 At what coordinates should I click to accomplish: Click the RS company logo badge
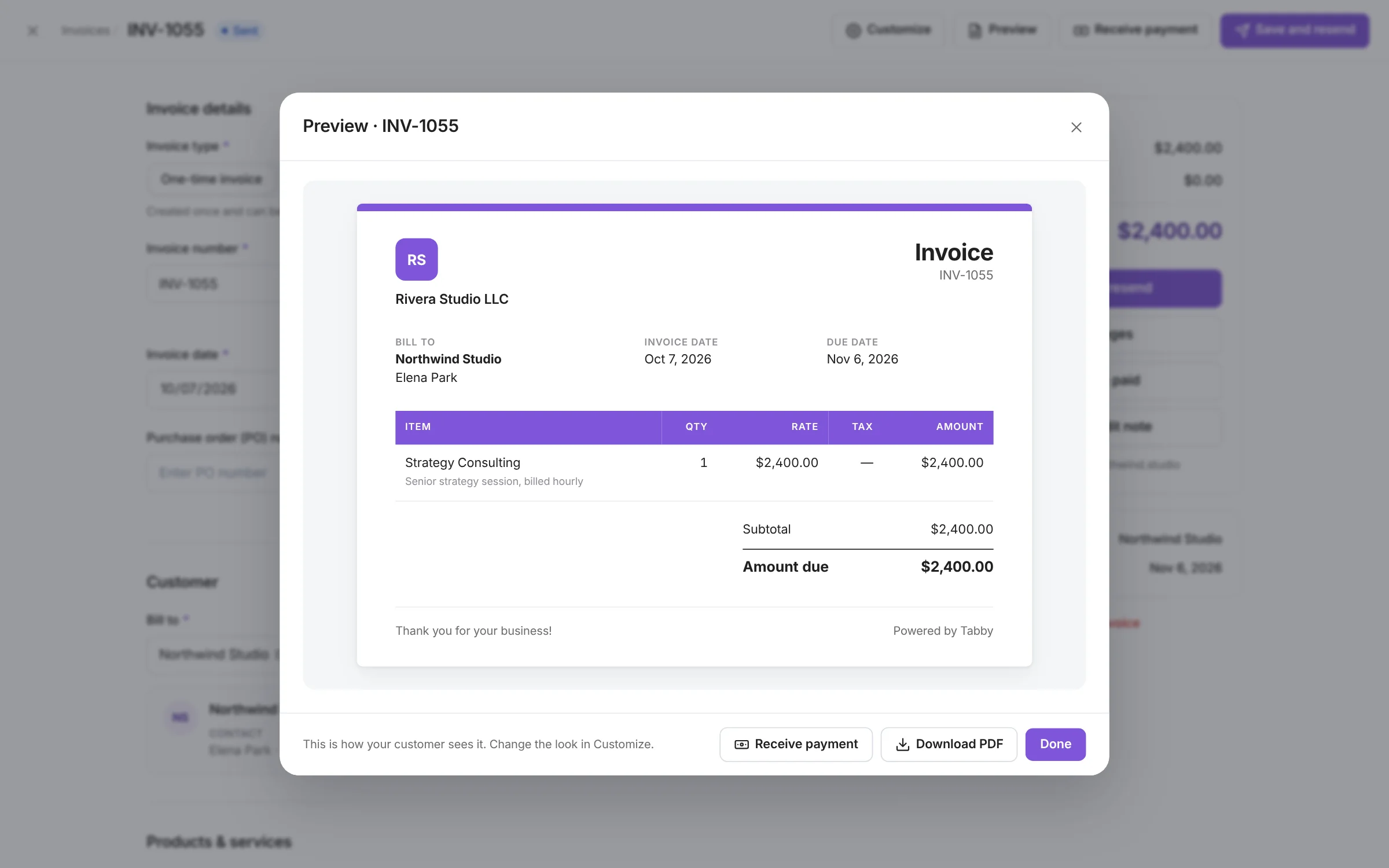point(416,259)
